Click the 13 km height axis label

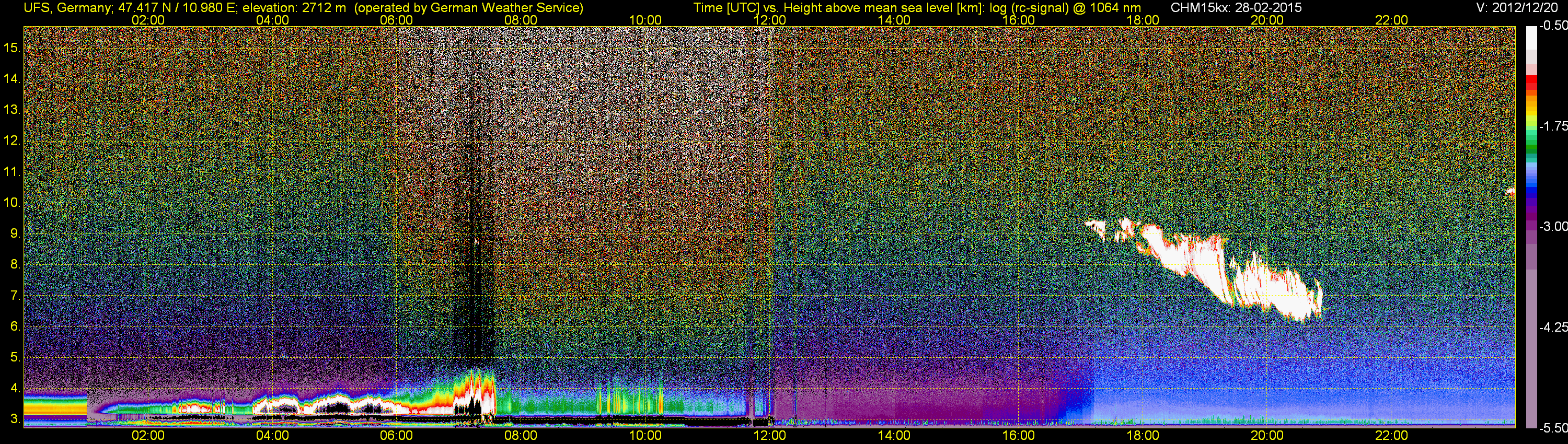11,110
